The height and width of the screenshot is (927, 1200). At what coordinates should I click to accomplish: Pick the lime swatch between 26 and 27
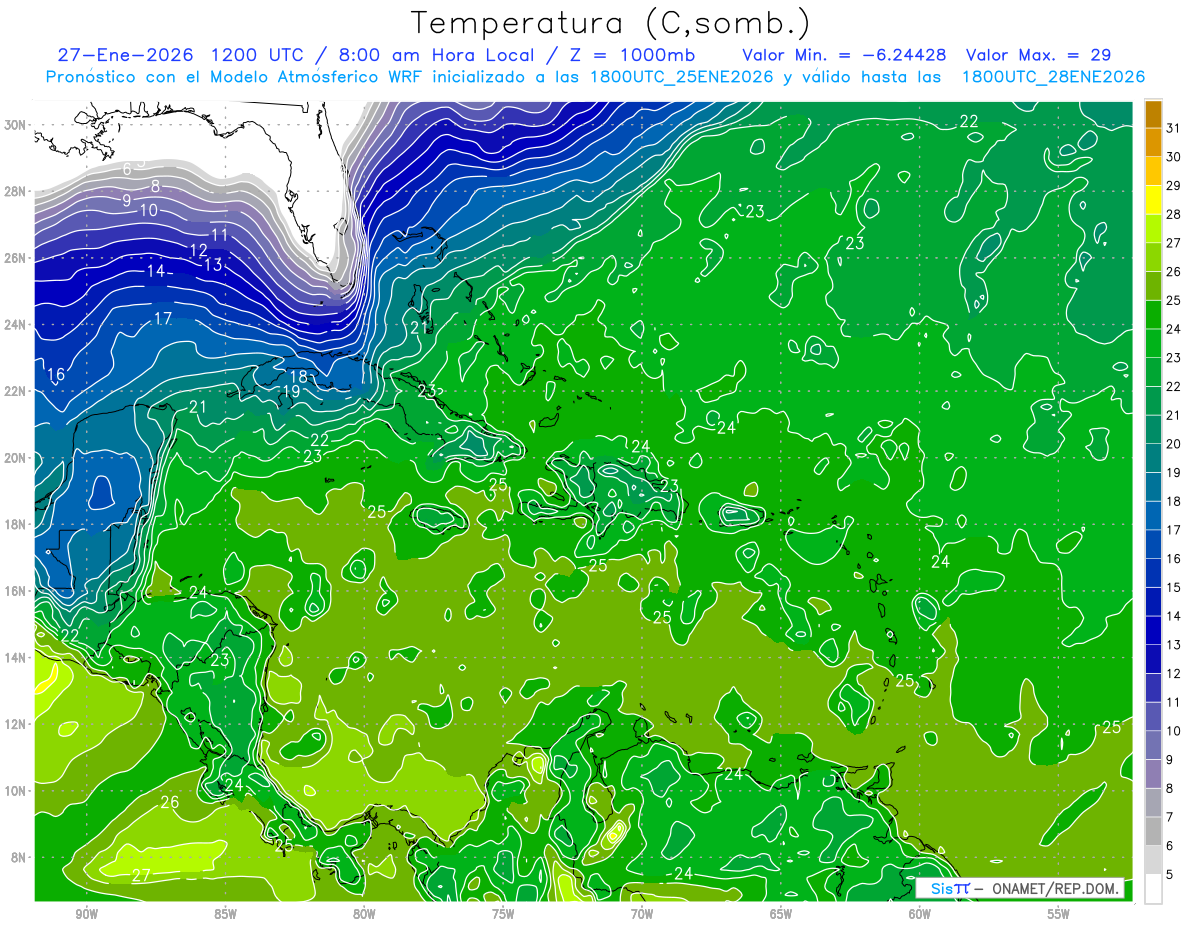pos(1153,258)
